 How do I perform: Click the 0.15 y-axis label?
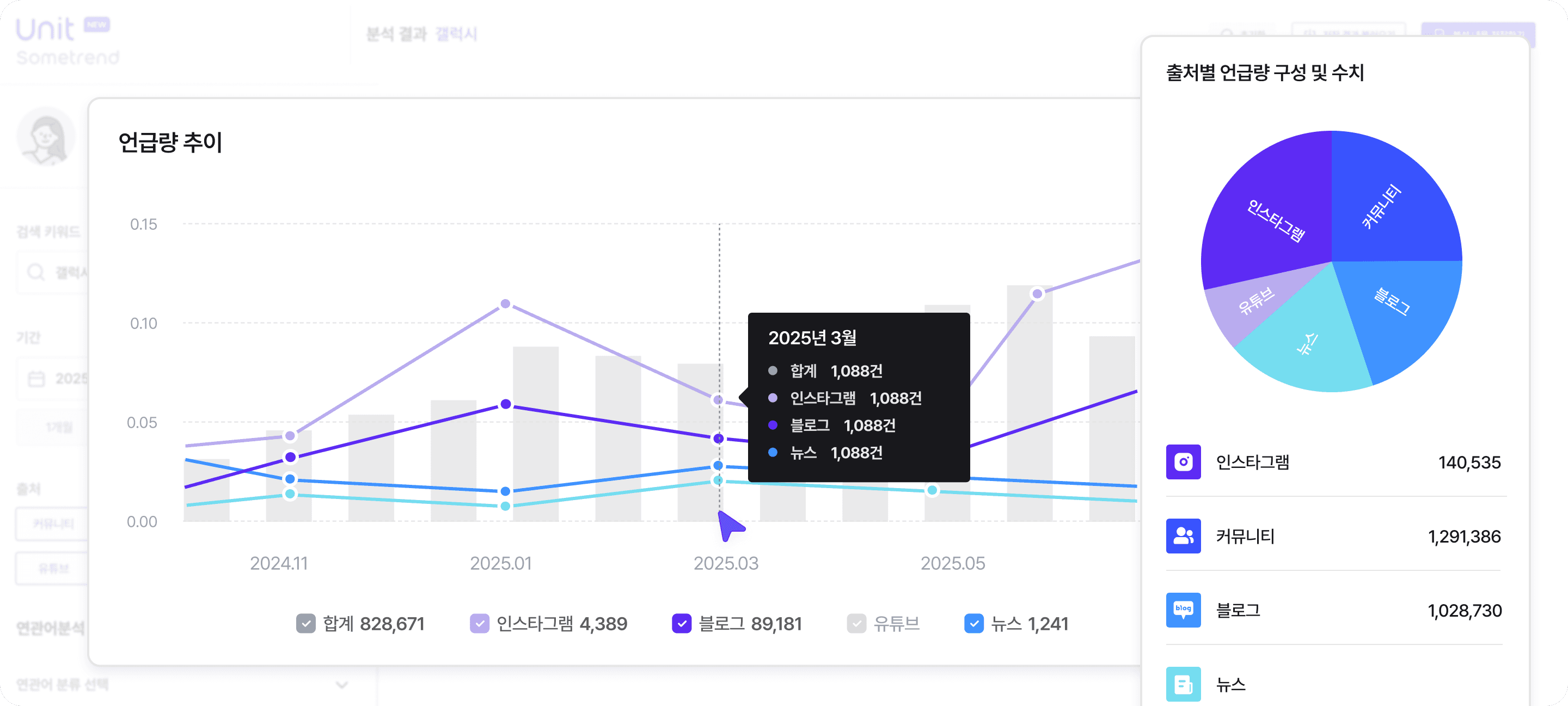click(x=144, y=224)
